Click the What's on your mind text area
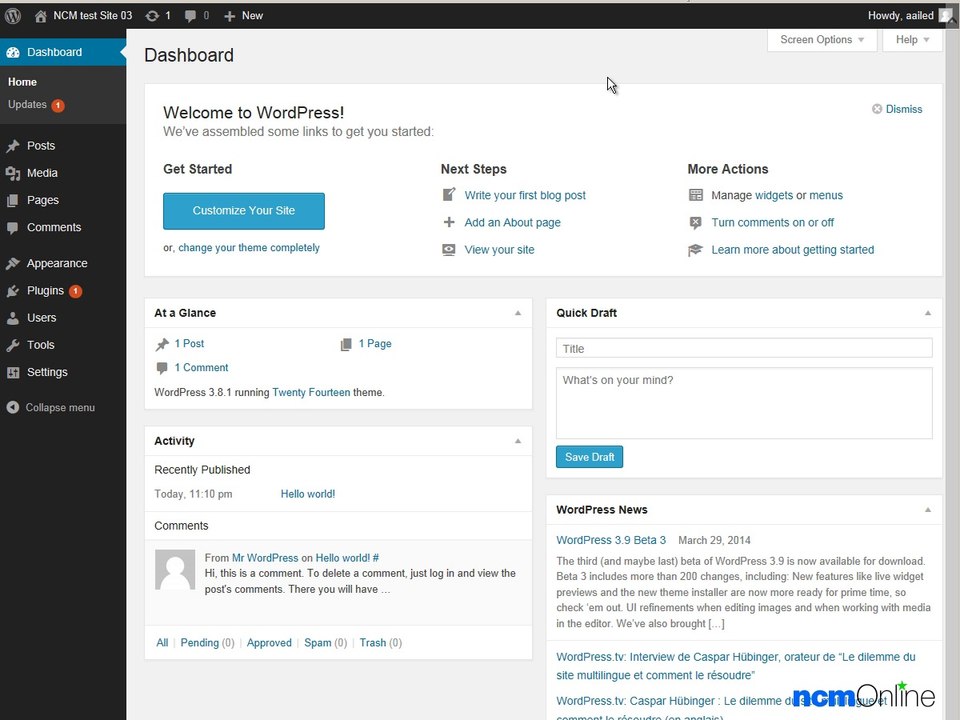The height and width of the screenshot is (720, 960). point(744,403)
